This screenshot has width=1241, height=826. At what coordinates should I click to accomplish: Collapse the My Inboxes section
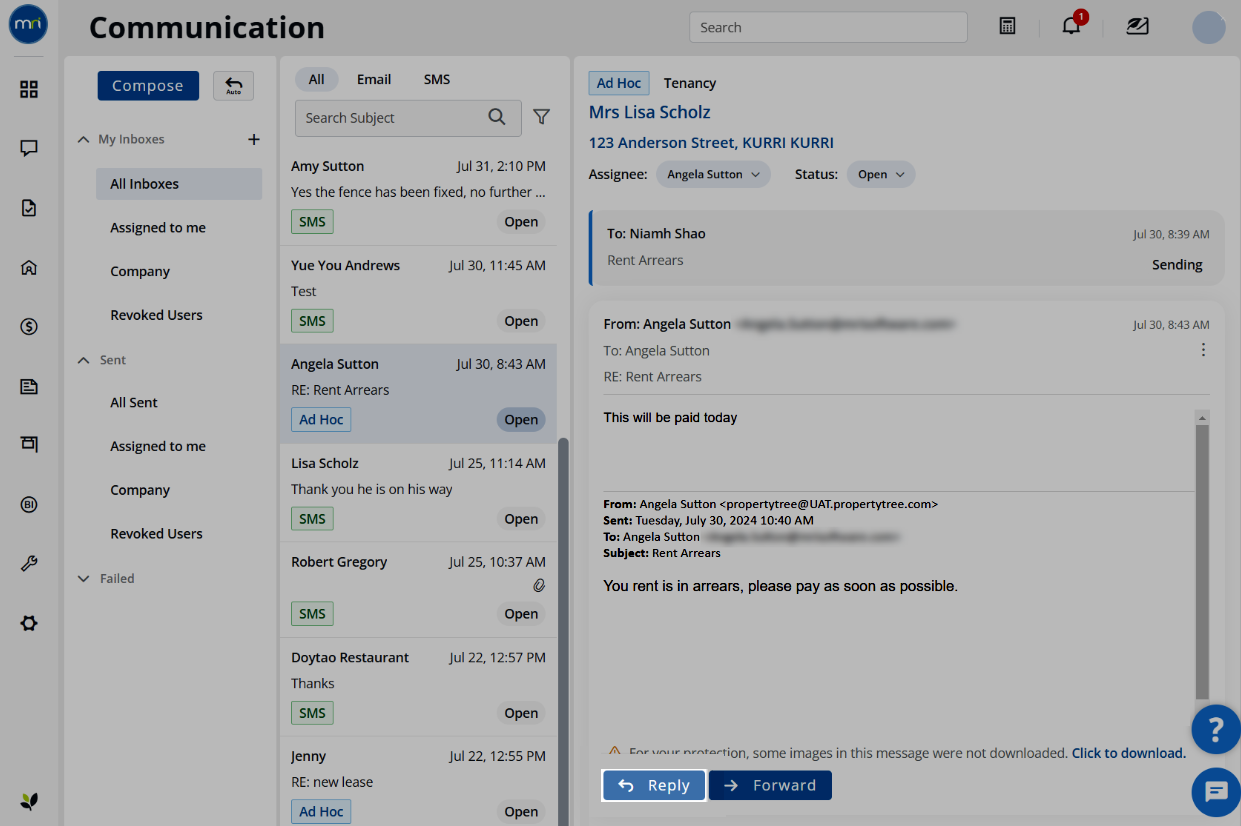pos(83,139)
